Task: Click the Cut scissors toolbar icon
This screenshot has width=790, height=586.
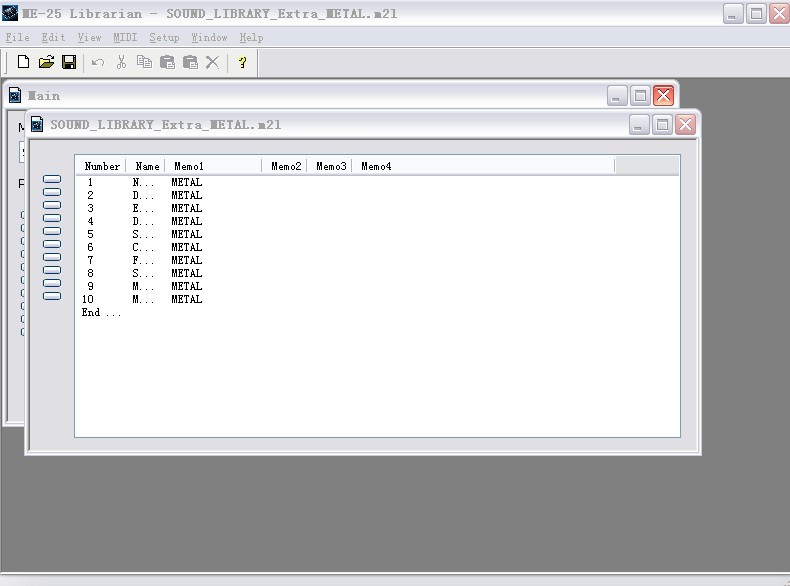Action: (x=121, y=62)
